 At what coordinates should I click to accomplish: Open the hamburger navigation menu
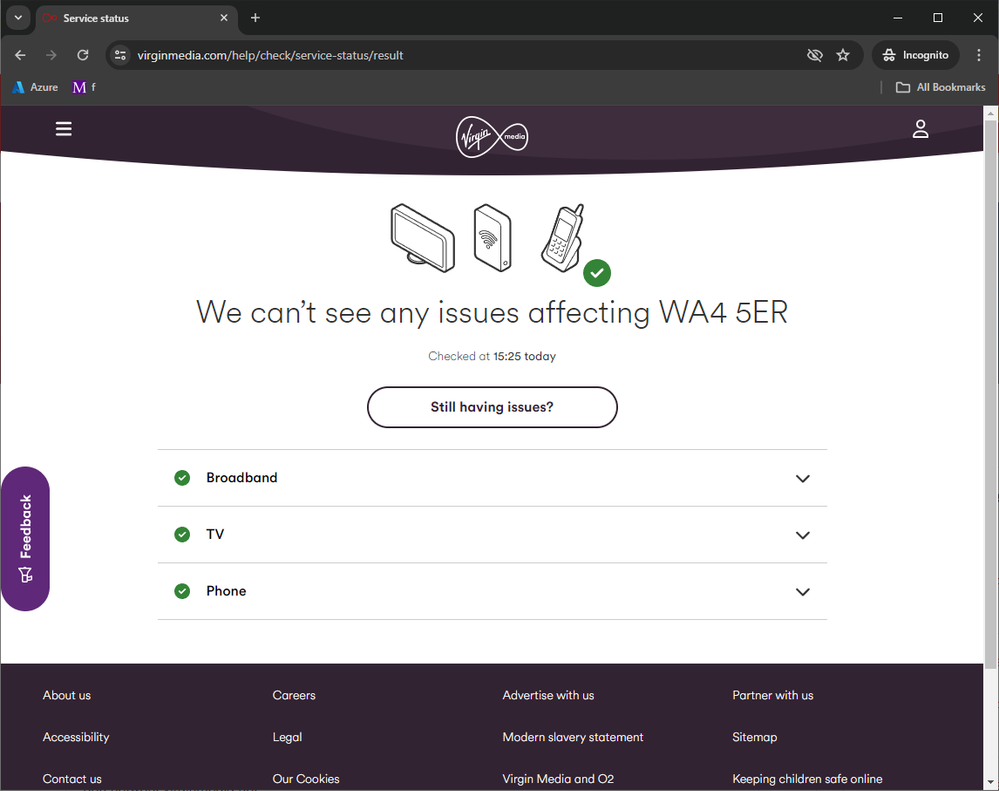coord(63,129)
